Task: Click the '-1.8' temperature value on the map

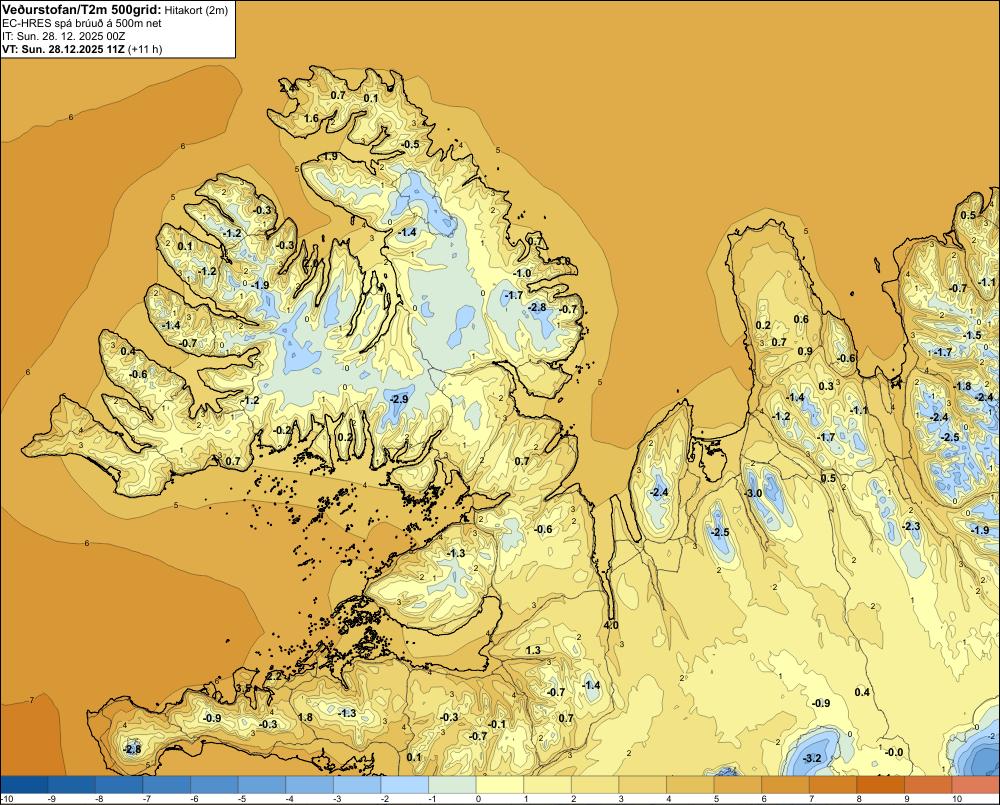Action: 962,387
